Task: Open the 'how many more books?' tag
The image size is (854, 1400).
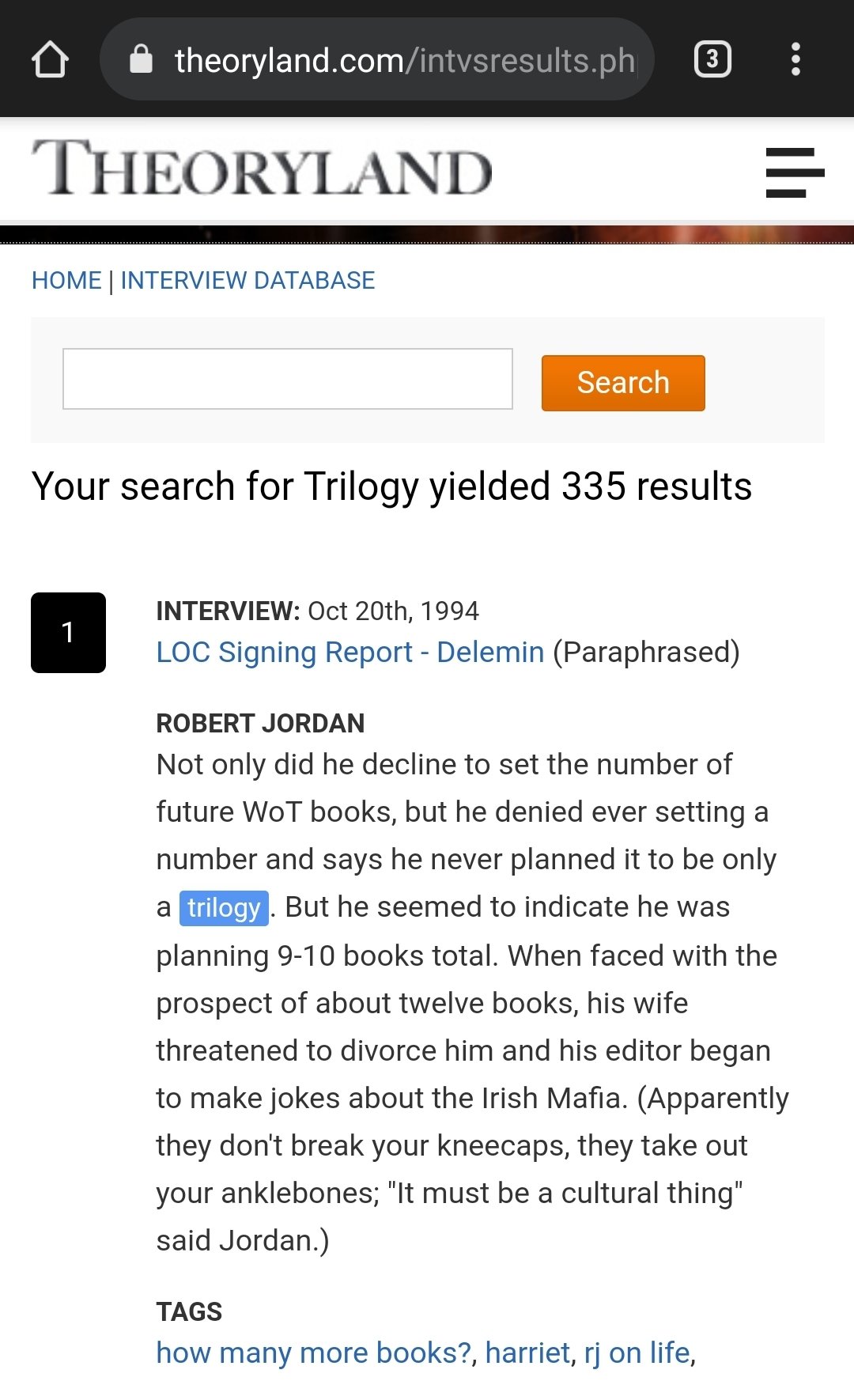Action: coord(314,1353)
